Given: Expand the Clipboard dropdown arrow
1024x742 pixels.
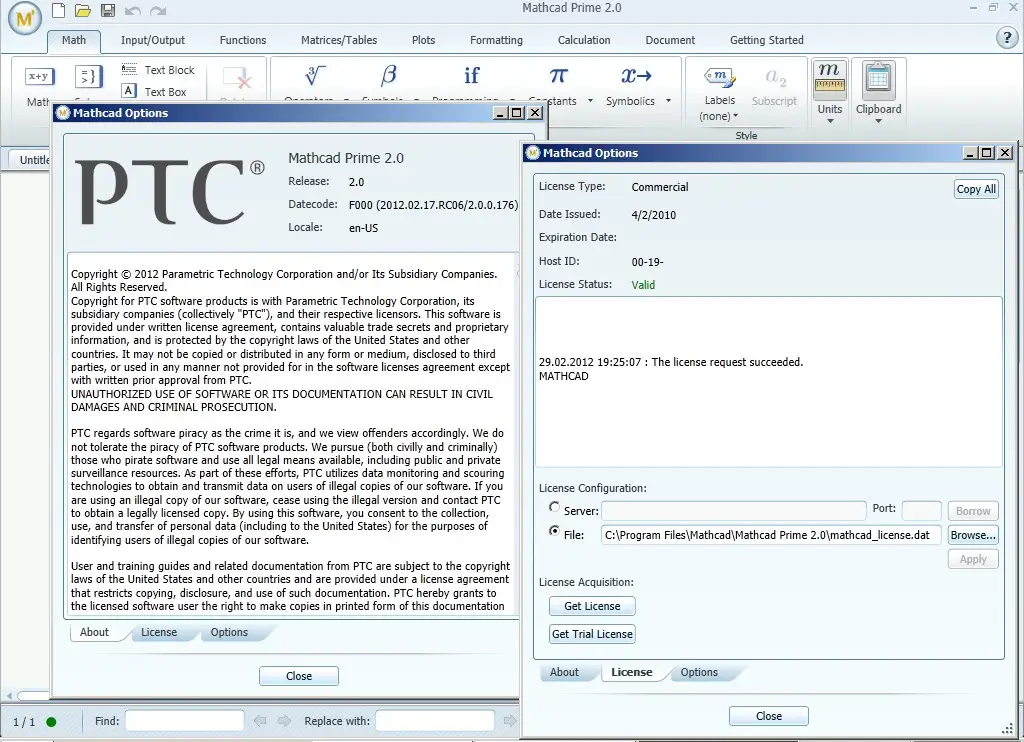Looking at the screenshot, I should point(878,121).
